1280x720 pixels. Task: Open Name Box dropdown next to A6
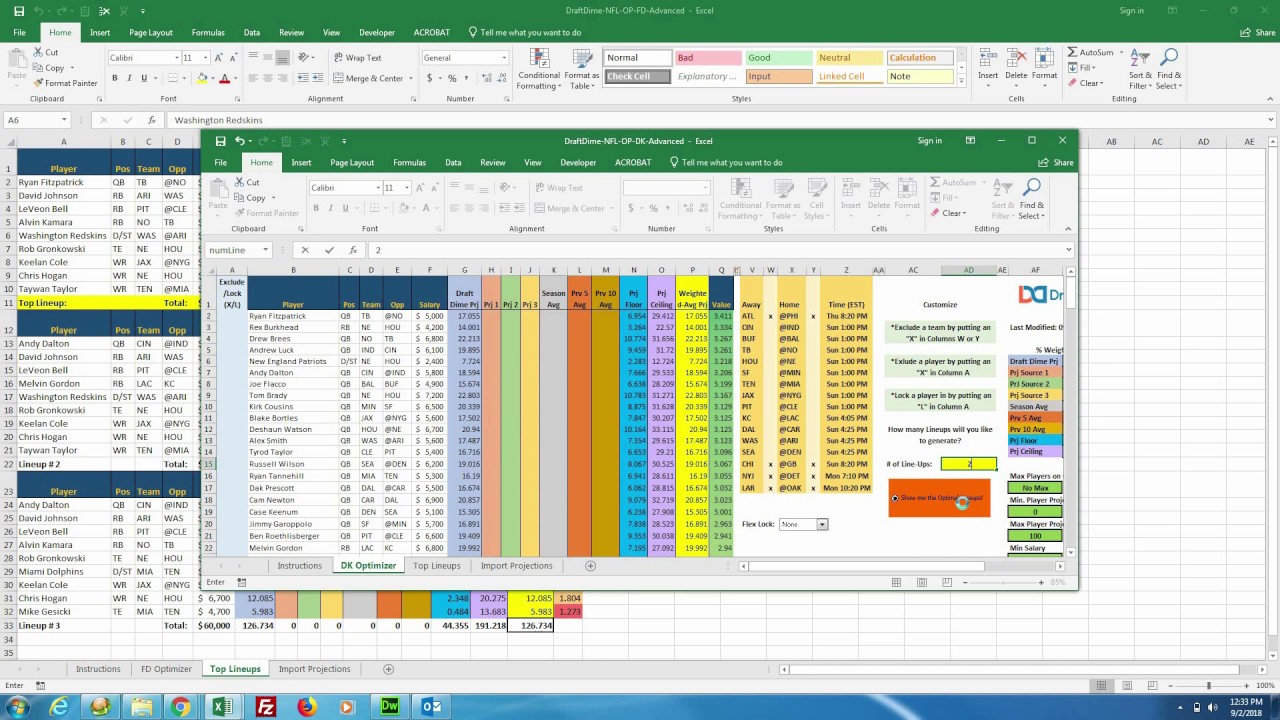(x=64, y=120)
